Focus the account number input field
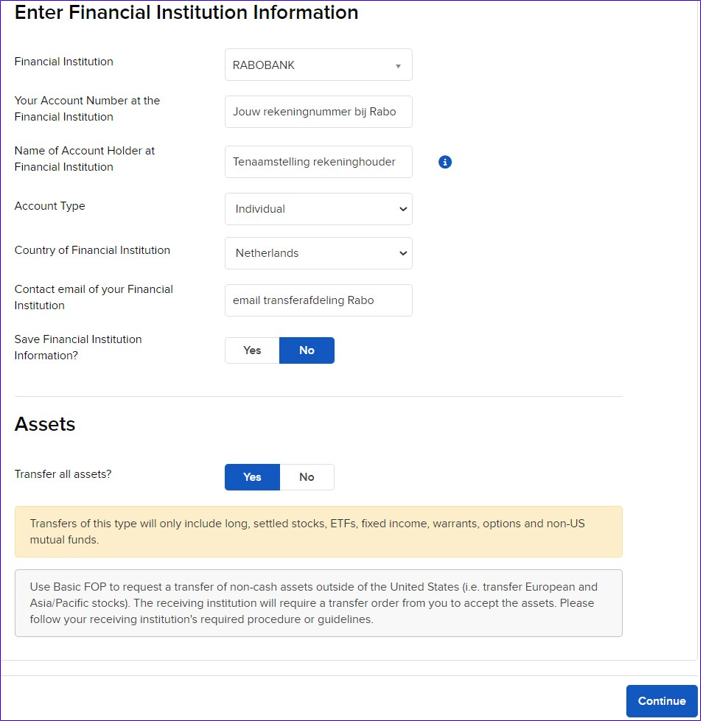Screen dimensions: 701x721 point(318,112)
